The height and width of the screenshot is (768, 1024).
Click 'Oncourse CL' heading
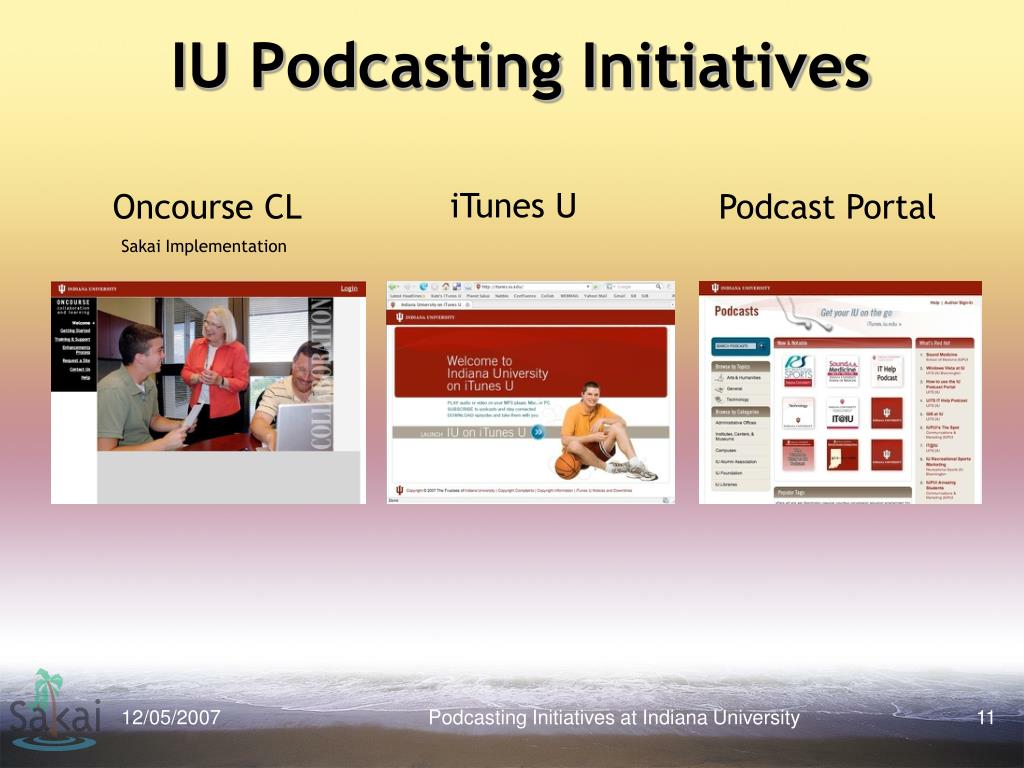pyautogui.click(x=207, y=207)
